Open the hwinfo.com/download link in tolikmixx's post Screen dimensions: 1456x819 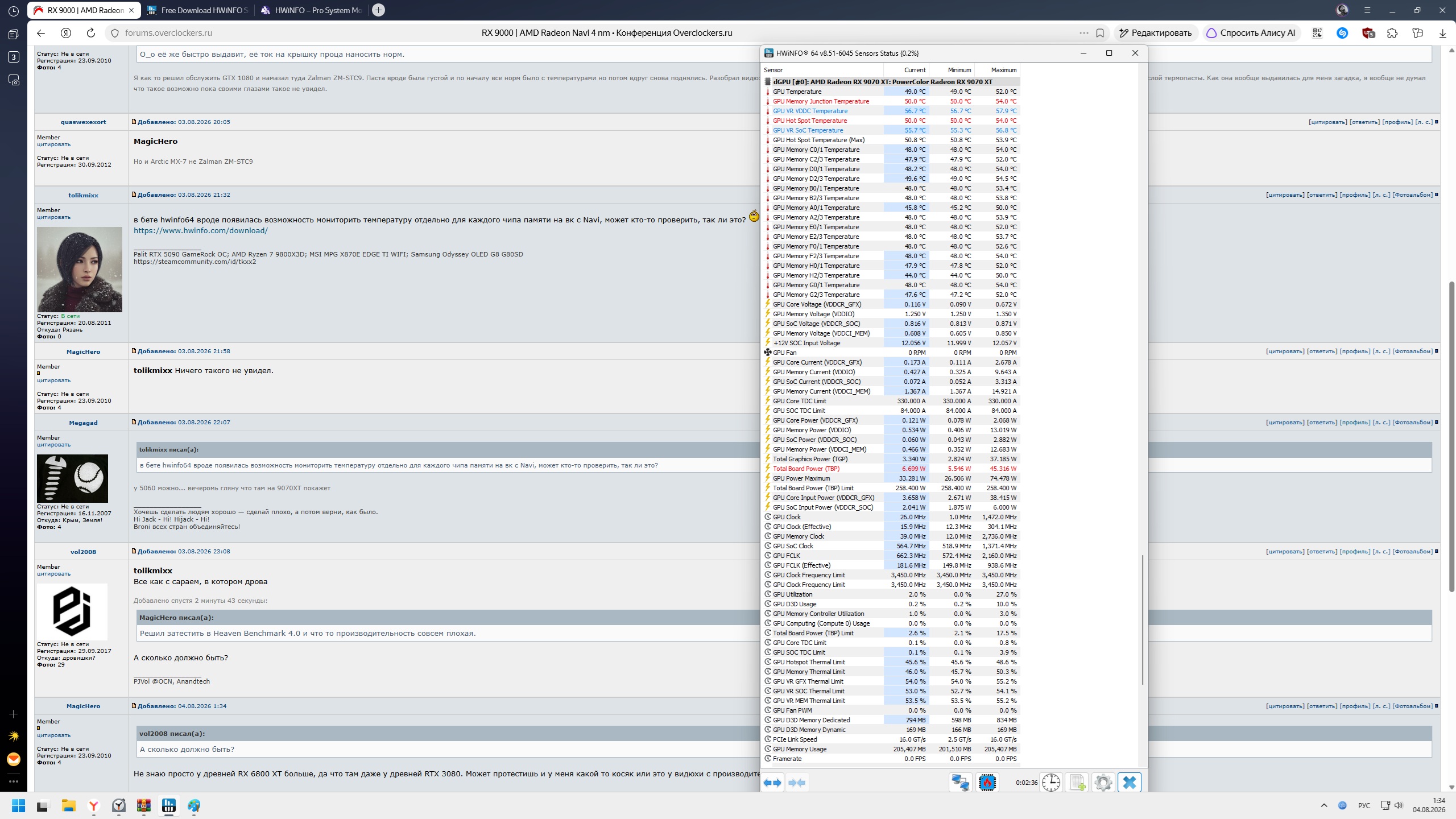point(200,230)
